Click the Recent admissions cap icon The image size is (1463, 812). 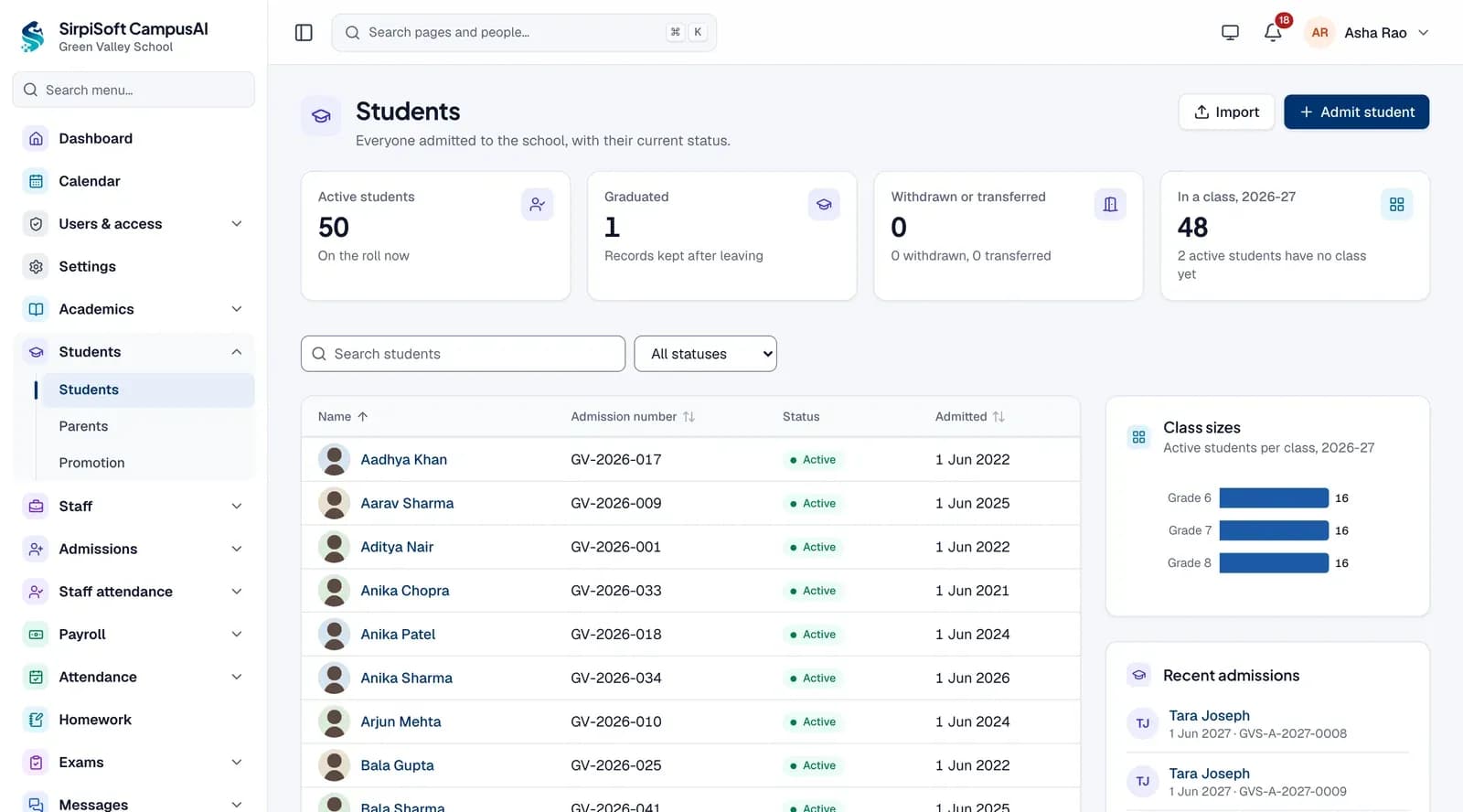pos(1138,676)
